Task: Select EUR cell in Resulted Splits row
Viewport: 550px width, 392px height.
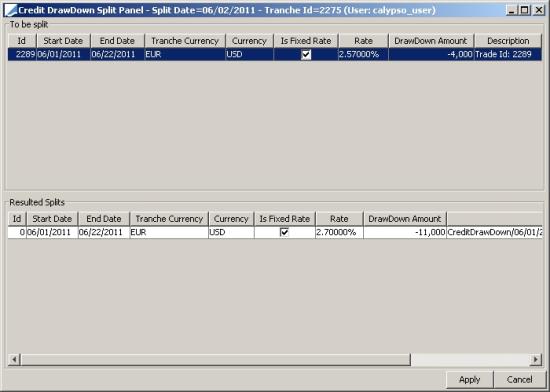Action: tap(169, 232)
